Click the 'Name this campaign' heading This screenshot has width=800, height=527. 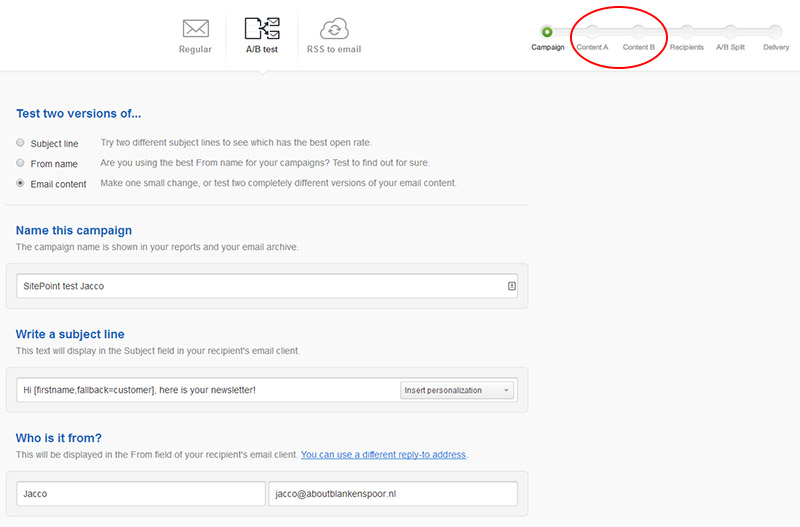point(74,231)
